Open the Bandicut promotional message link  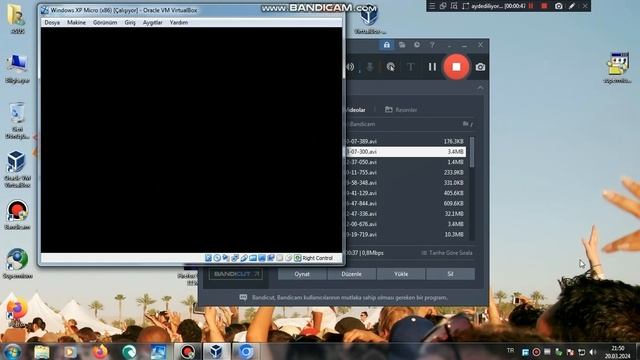tap(349, 298)
